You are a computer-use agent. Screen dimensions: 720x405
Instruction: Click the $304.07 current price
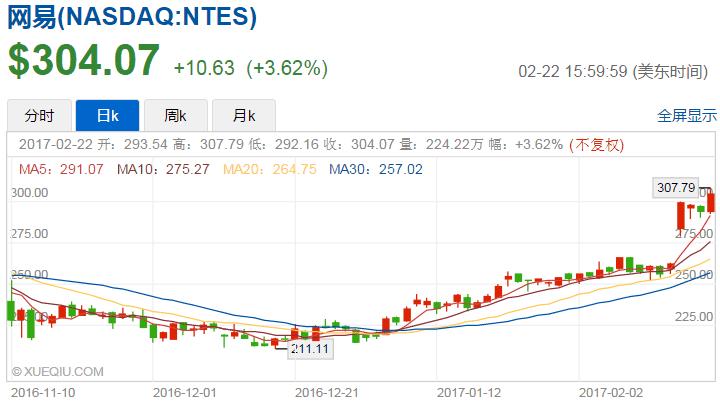click(84, 60)
